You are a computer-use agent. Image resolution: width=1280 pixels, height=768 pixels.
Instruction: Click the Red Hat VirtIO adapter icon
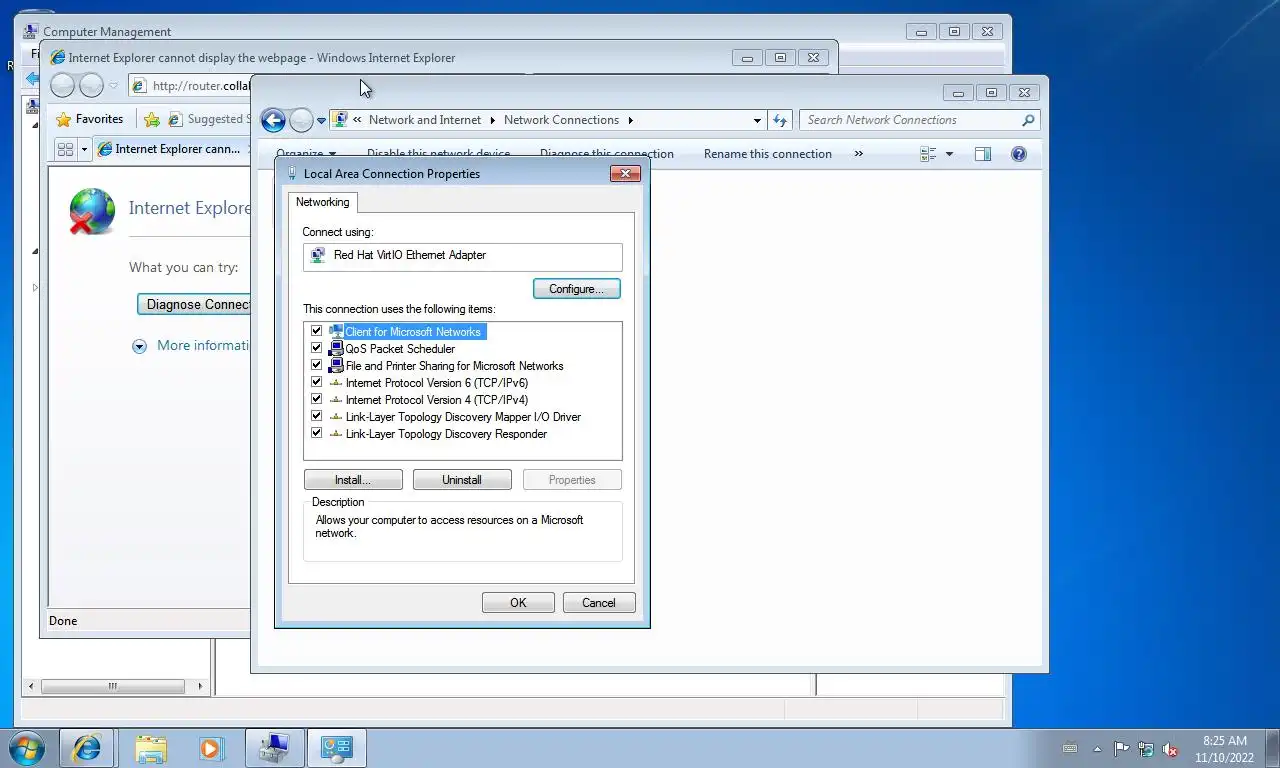318,255
